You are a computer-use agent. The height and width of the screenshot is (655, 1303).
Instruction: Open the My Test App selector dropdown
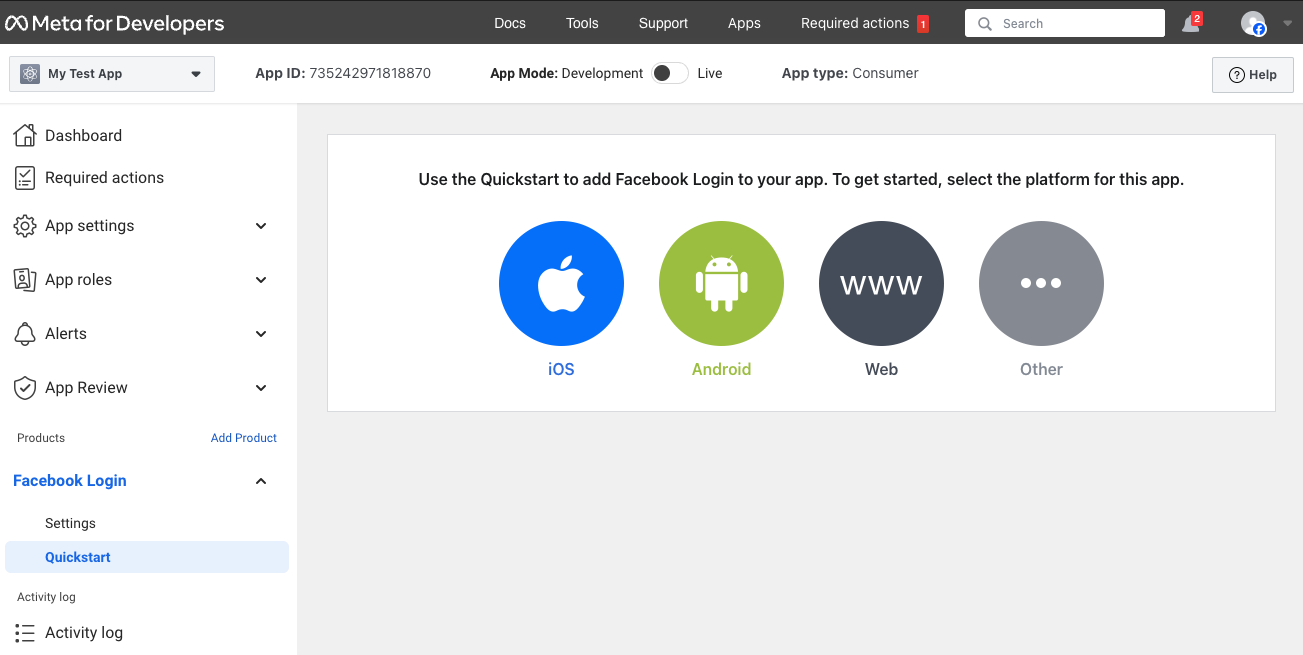coord(112,74)
